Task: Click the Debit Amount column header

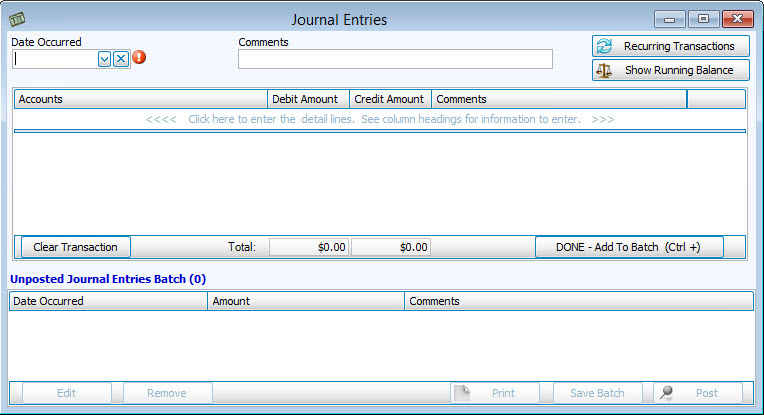Action: (x=309, y=100)
